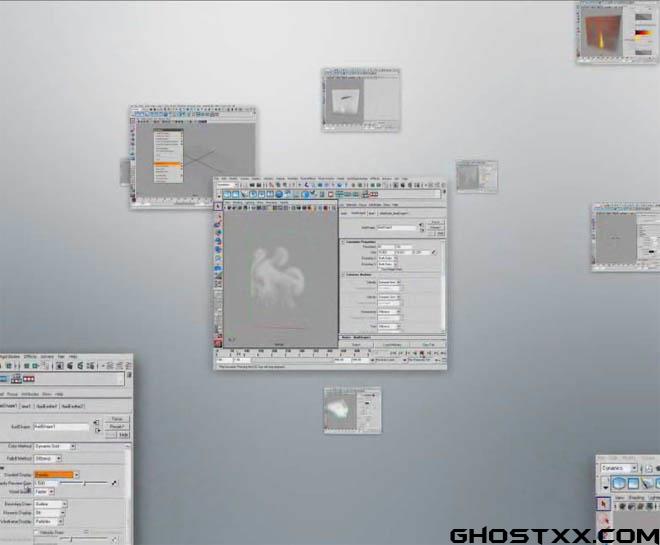660x545 pixels.
Task: Click the Presets button in bottom-left attribute editor
Action: pyautogui.click(x=117, y=427)
